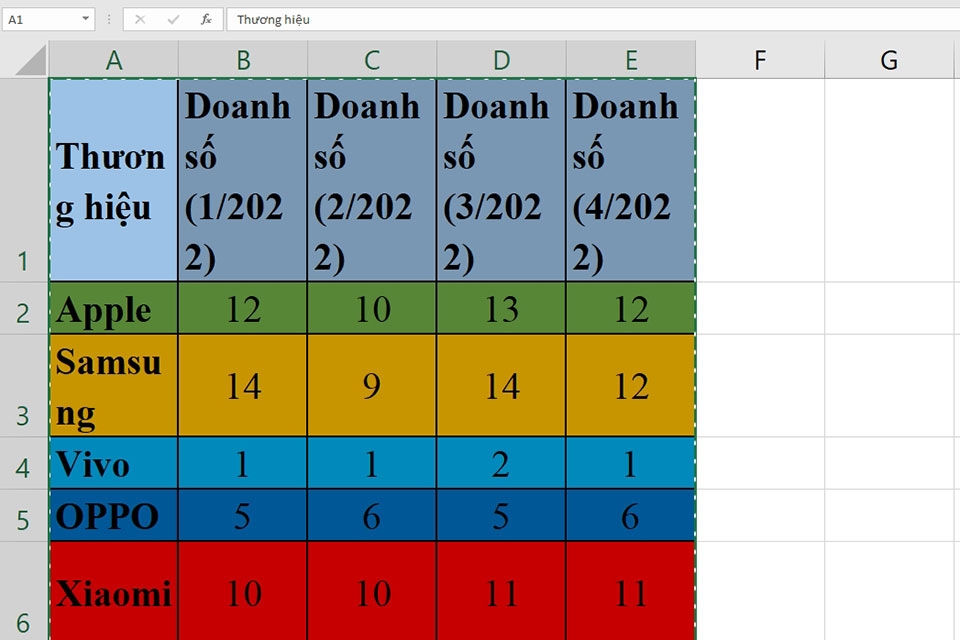Select row 2 header
The height and width of the screenshot is (640, 960).
(24, 308)
